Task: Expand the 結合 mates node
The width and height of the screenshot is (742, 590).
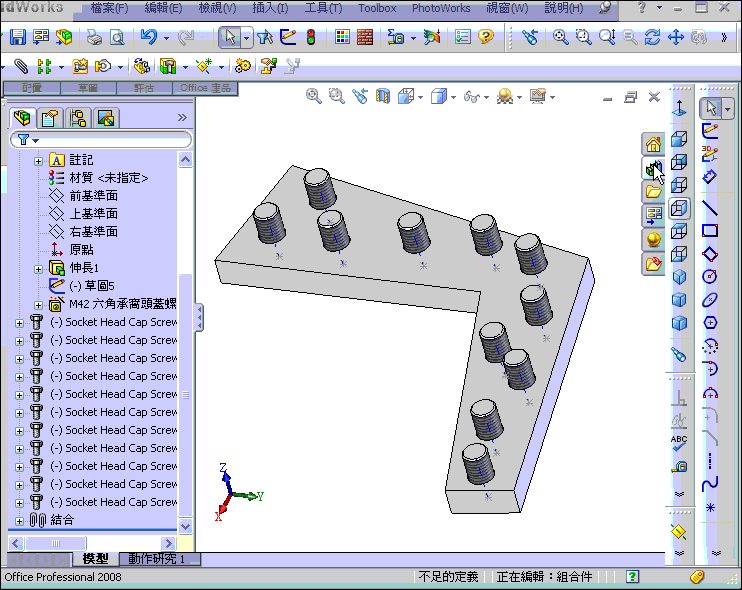Action: coord(19,521)
